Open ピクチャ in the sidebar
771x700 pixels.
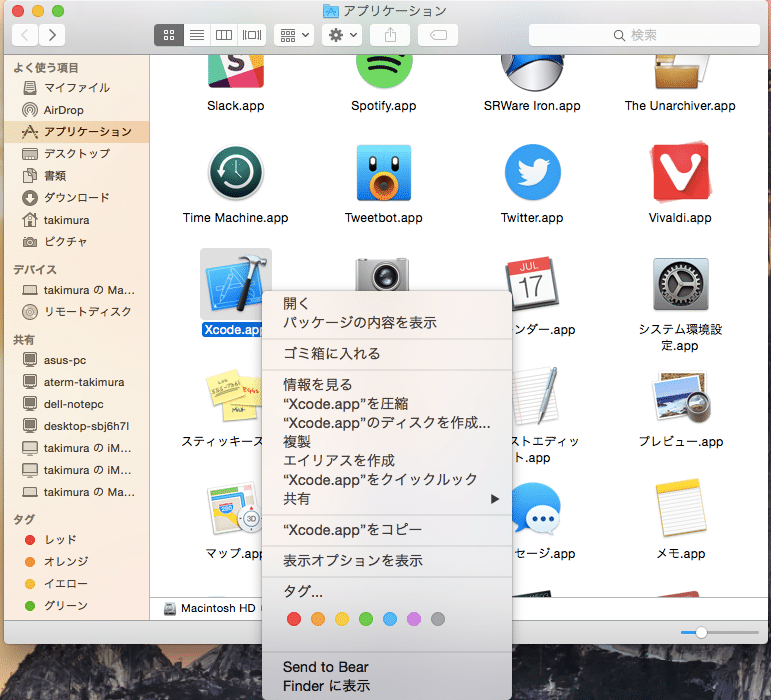(x=76, y=241)
